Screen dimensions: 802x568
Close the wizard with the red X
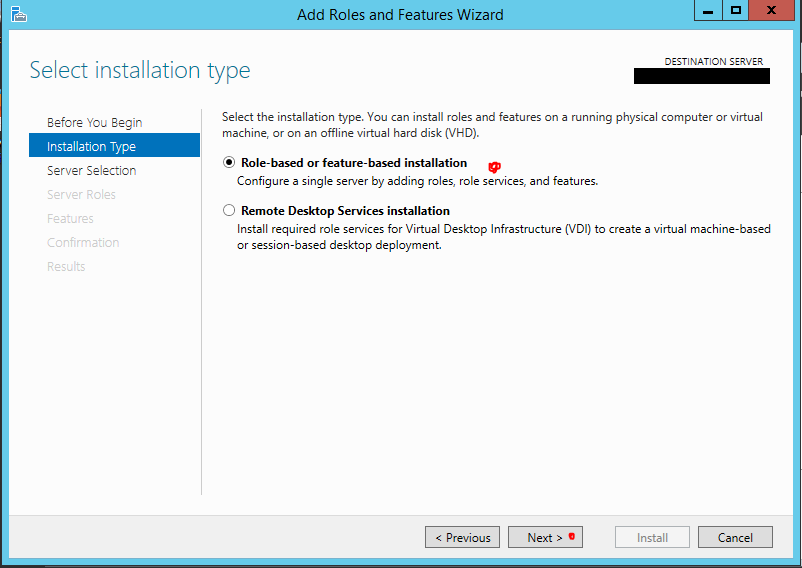pos(771,10)
